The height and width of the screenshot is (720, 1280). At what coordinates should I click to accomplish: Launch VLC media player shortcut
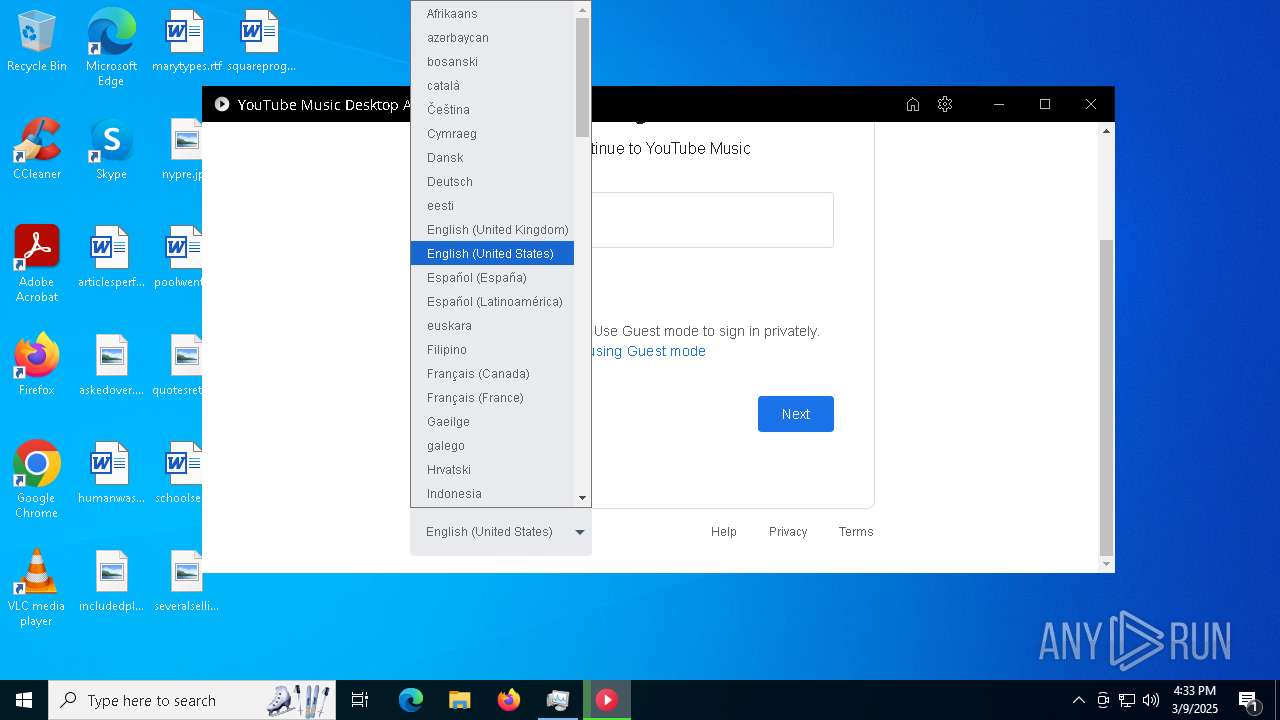coord(37,588)
